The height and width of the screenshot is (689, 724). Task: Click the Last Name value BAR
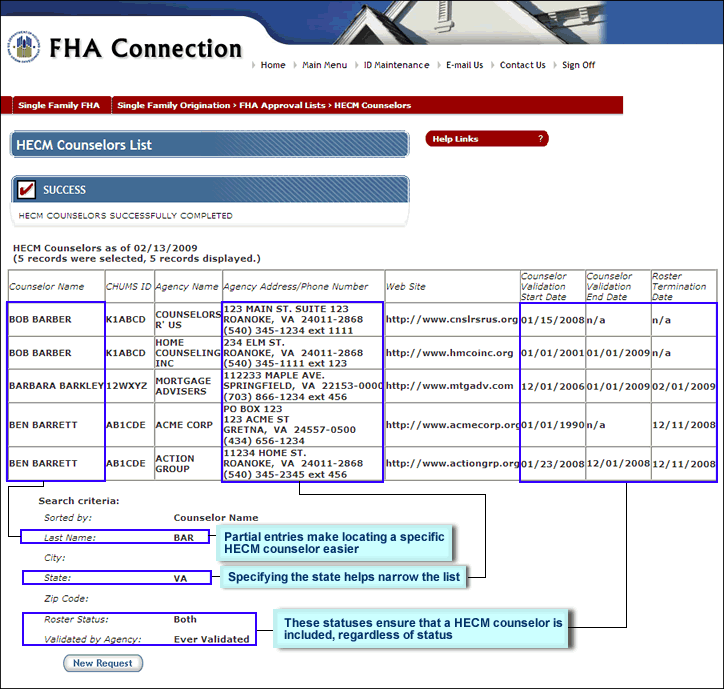pyautogui.click(x=184, y=538)
